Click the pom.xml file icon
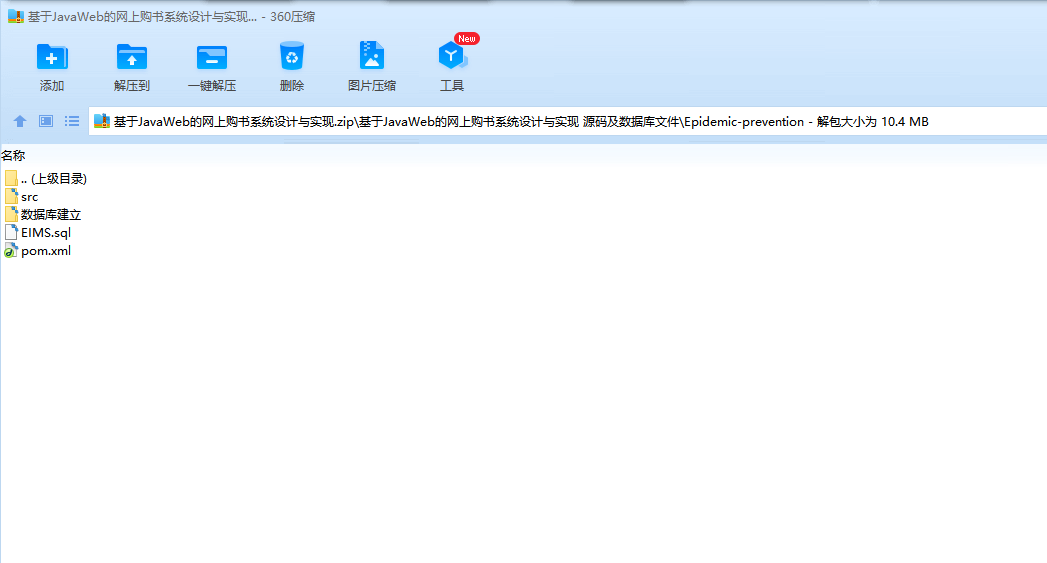 [11, 250]
